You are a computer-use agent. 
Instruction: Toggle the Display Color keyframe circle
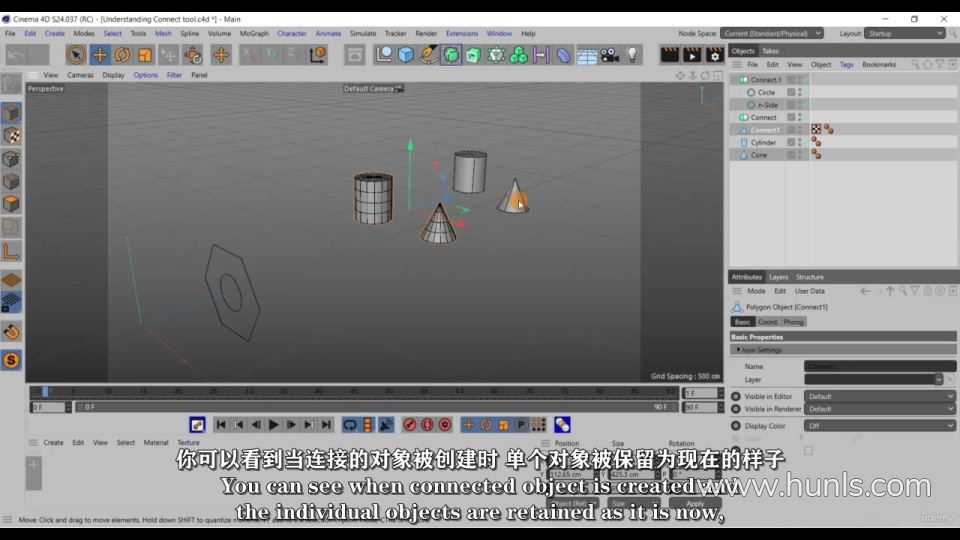pyautogui.click(x=736, y=426)
